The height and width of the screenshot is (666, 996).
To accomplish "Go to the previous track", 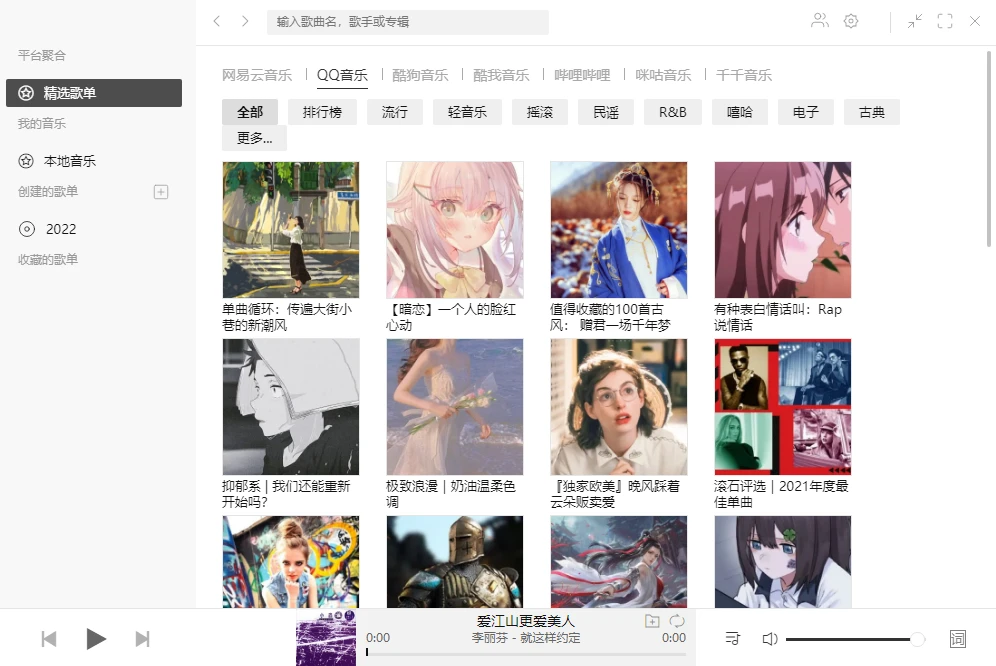I will tap(49, 639).
